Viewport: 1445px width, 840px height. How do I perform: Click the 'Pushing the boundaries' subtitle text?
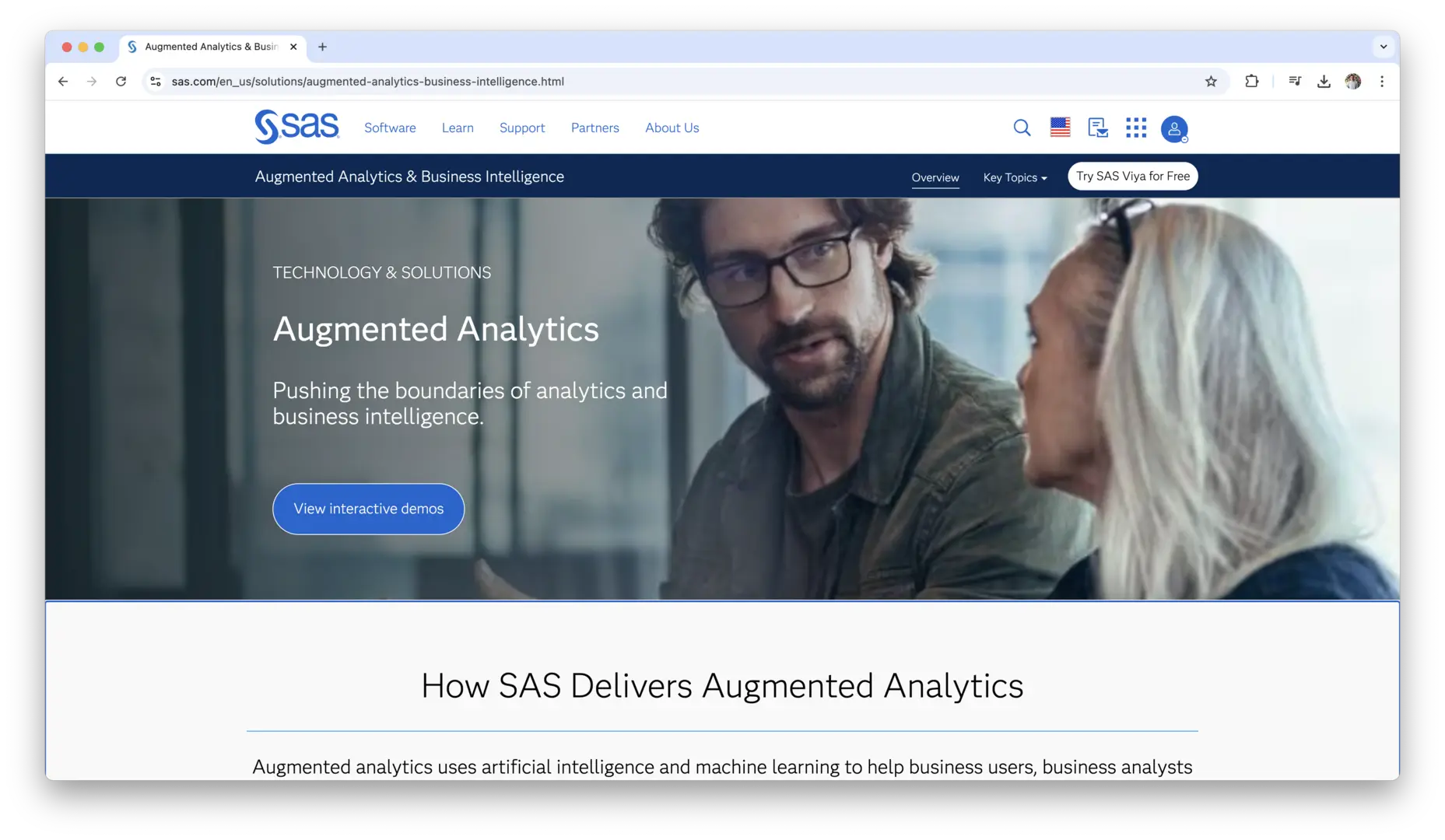[x=470, y=403]
